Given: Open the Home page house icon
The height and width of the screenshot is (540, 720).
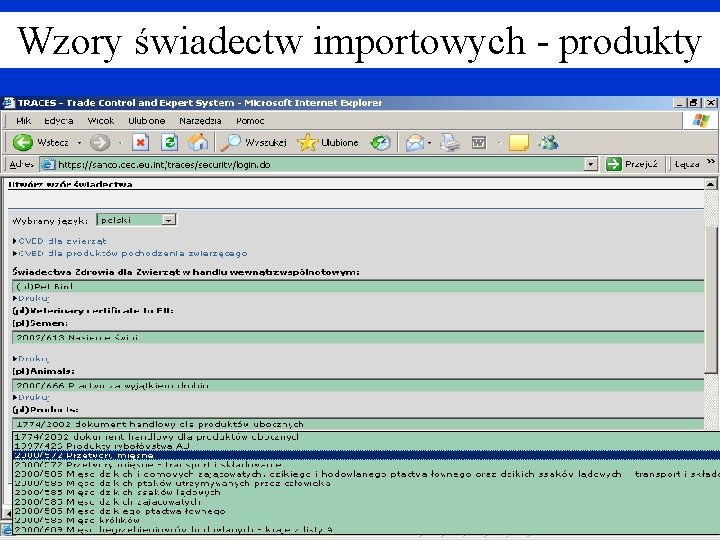Looking at the screenshot, I should (198, 143).
